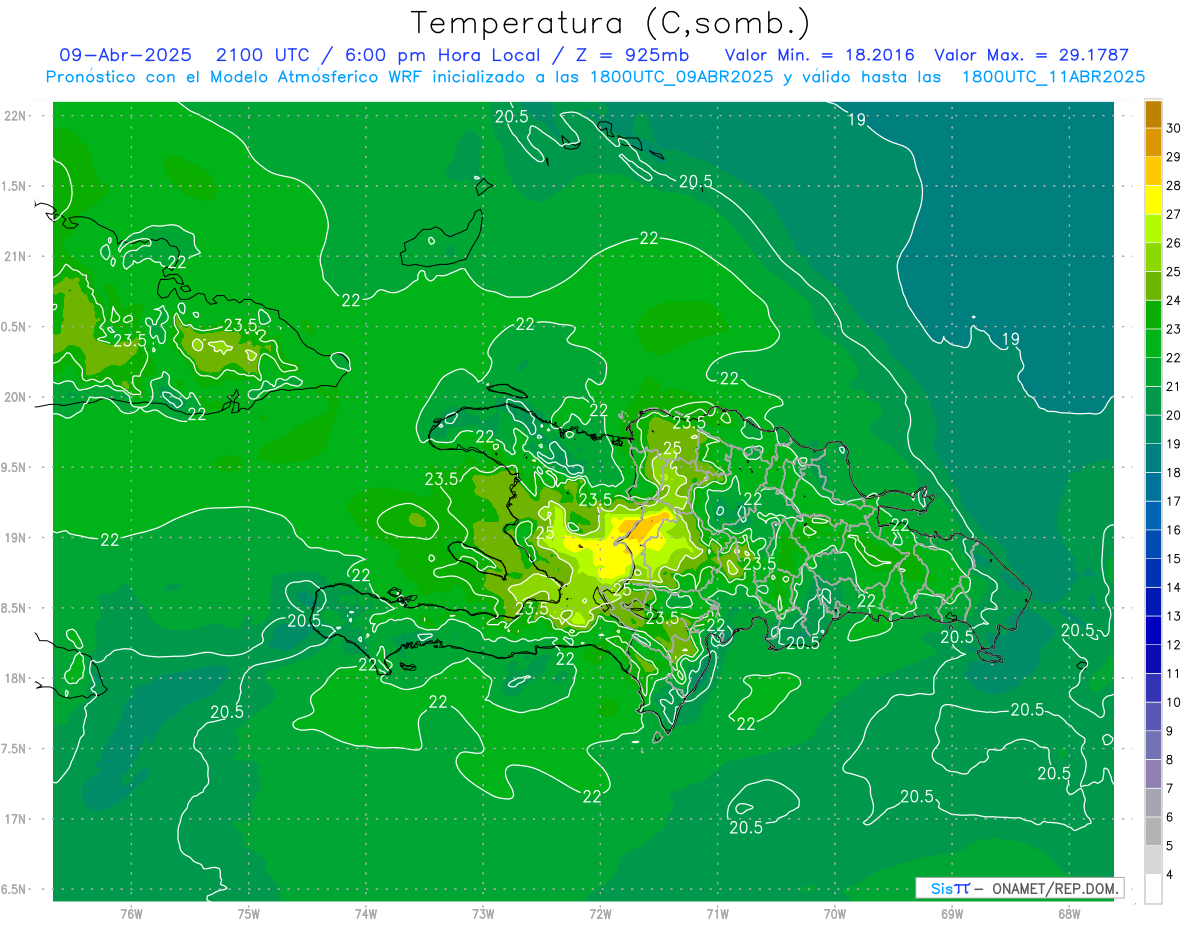Click the '71W' longitude axis label

click(x=717, y=913)
